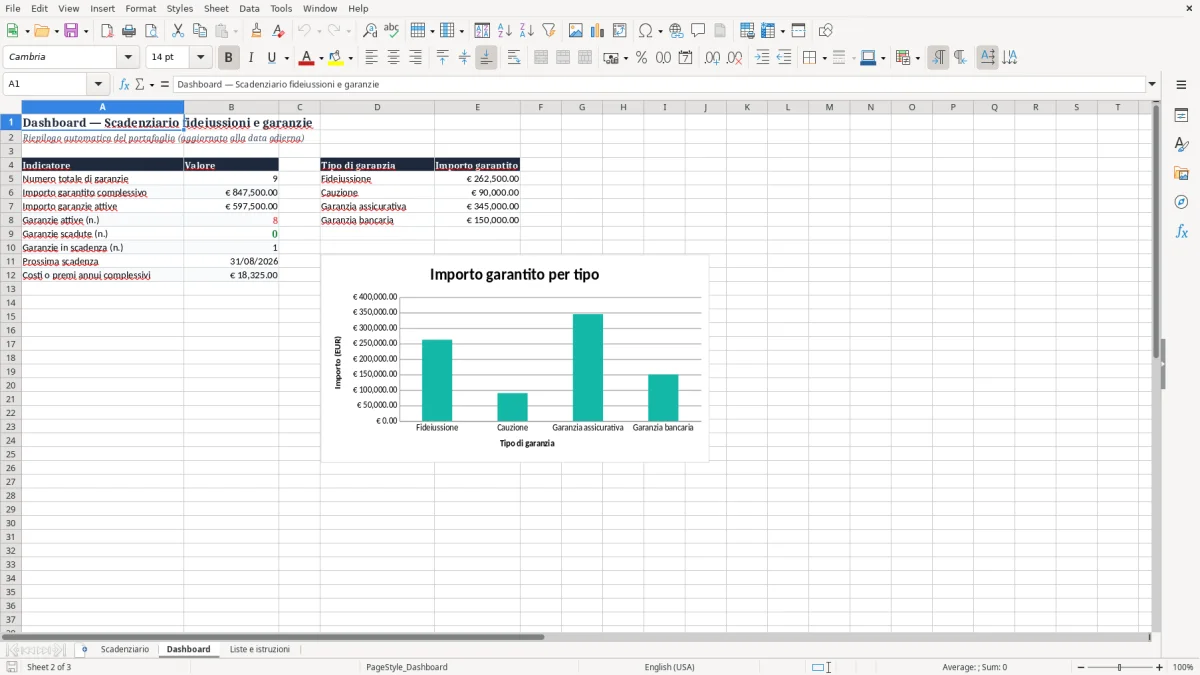Apply the yellow background color swatch

[x=337, y=58]
